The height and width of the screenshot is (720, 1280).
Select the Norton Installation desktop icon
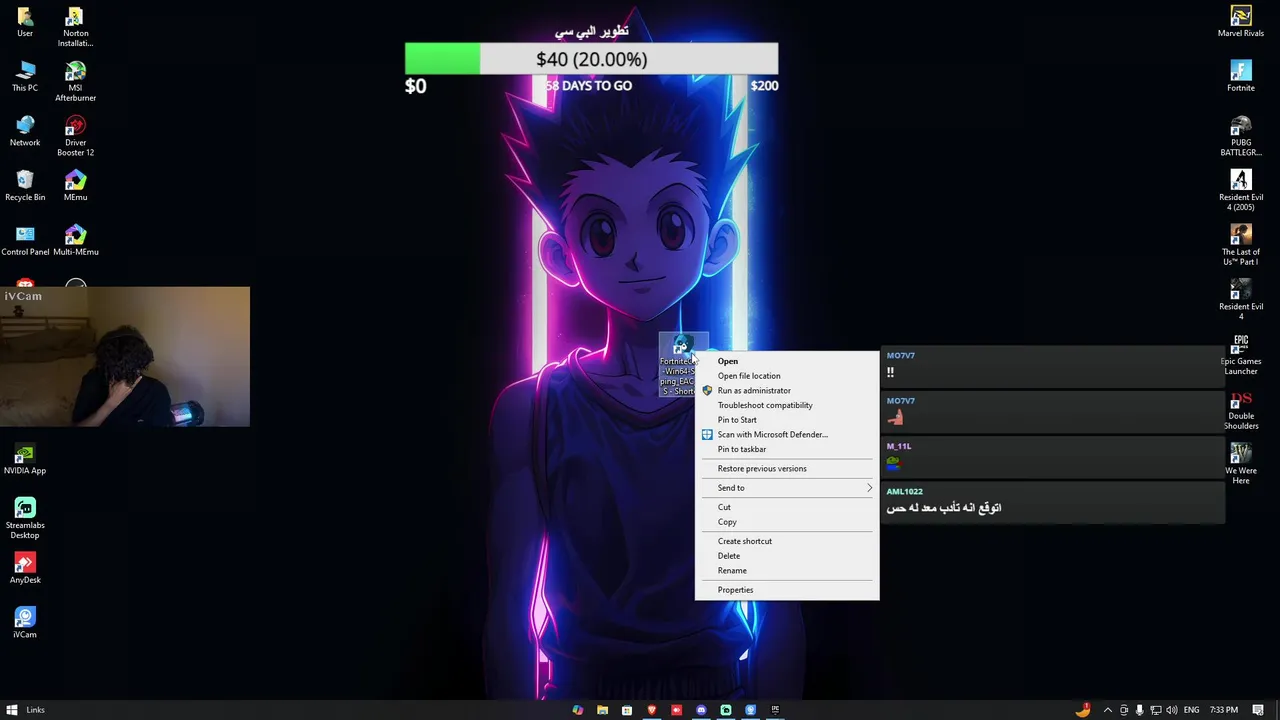75,27
